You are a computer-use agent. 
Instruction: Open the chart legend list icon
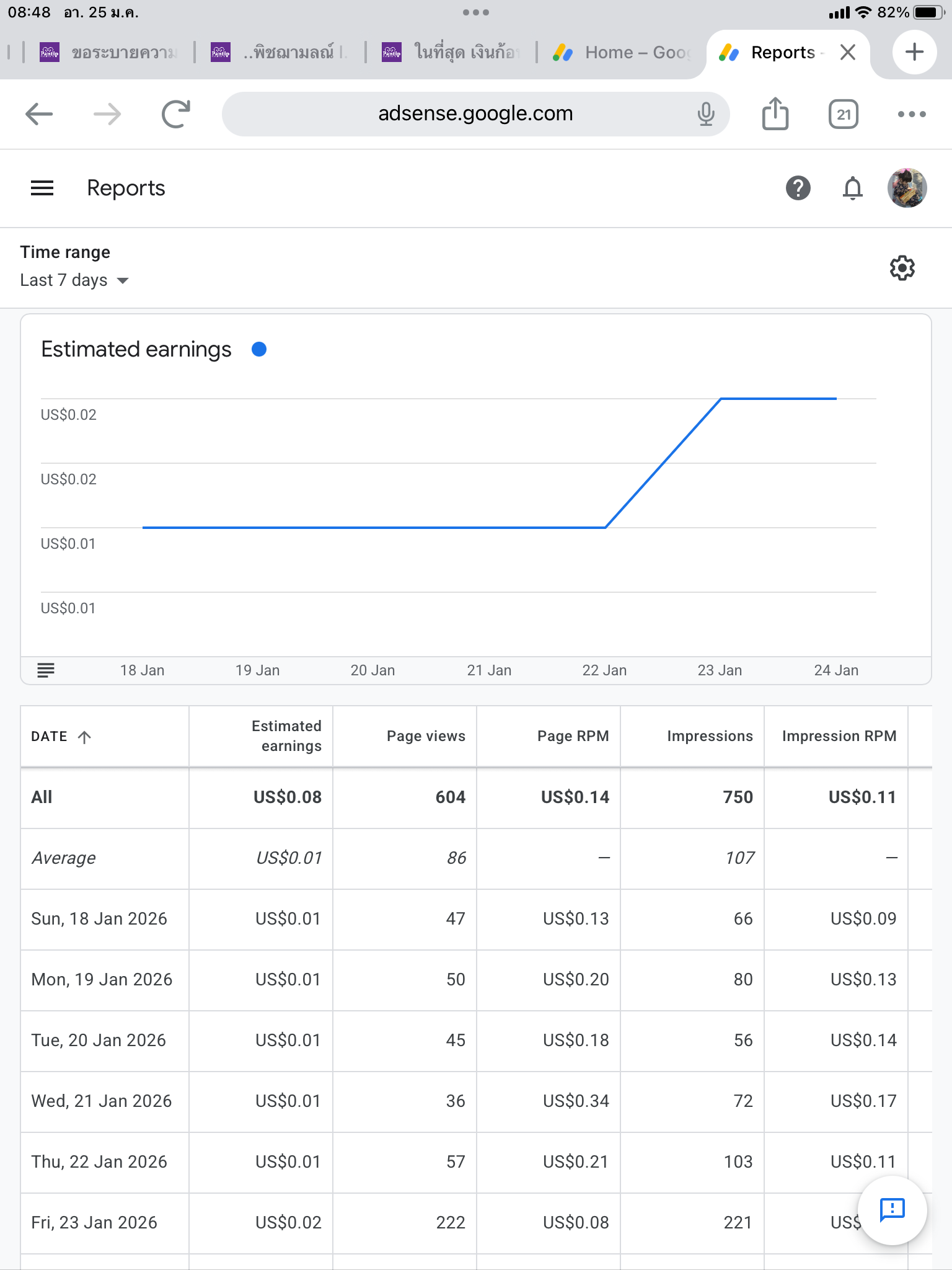click(x=46, y=670)
